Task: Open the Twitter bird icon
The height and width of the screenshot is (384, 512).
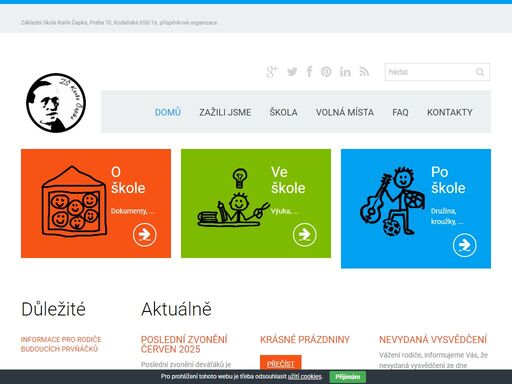Action: 292,72
